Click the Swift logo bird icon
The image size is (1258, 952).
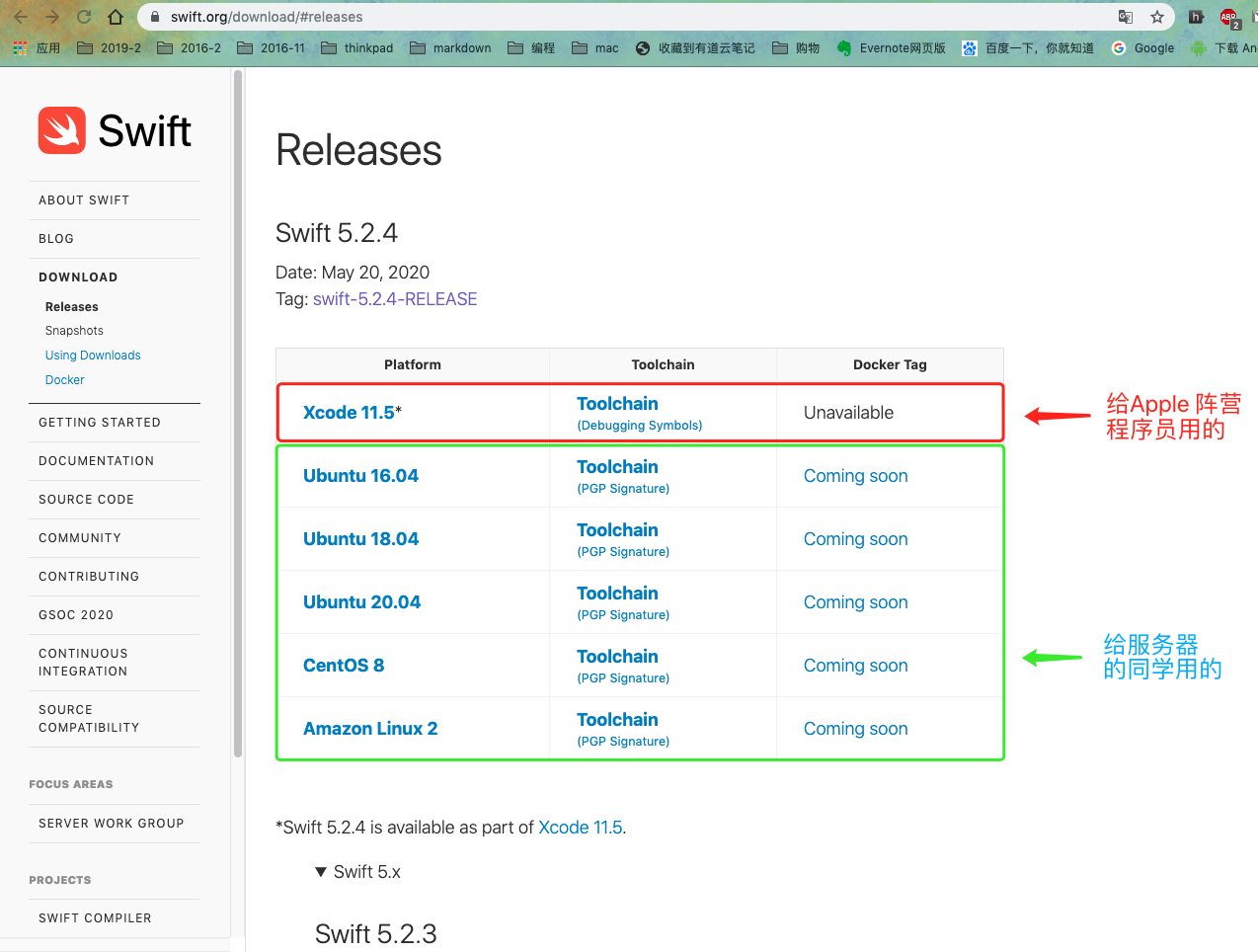62,130
